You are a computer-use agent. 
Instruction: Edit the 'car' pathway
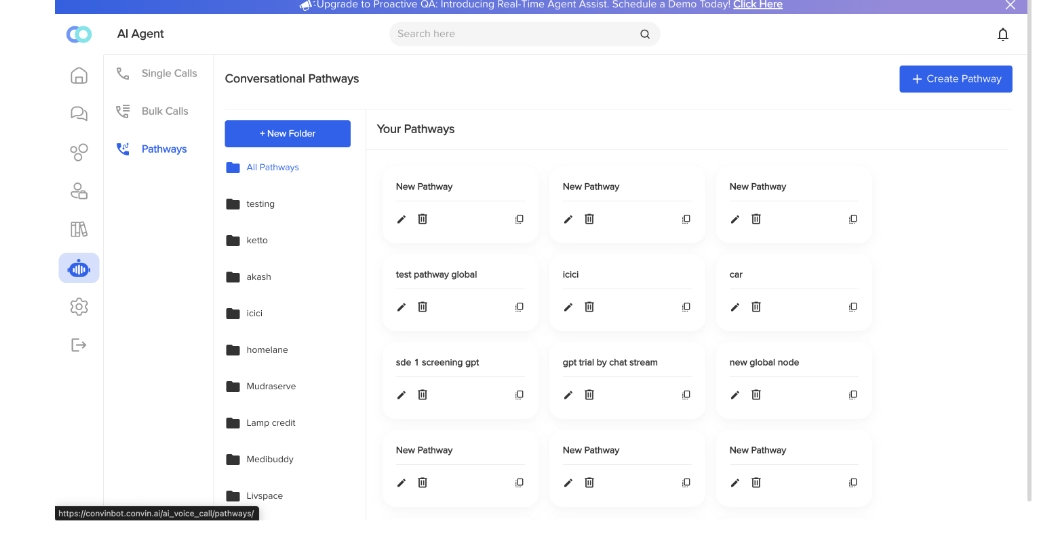[735, 307]
